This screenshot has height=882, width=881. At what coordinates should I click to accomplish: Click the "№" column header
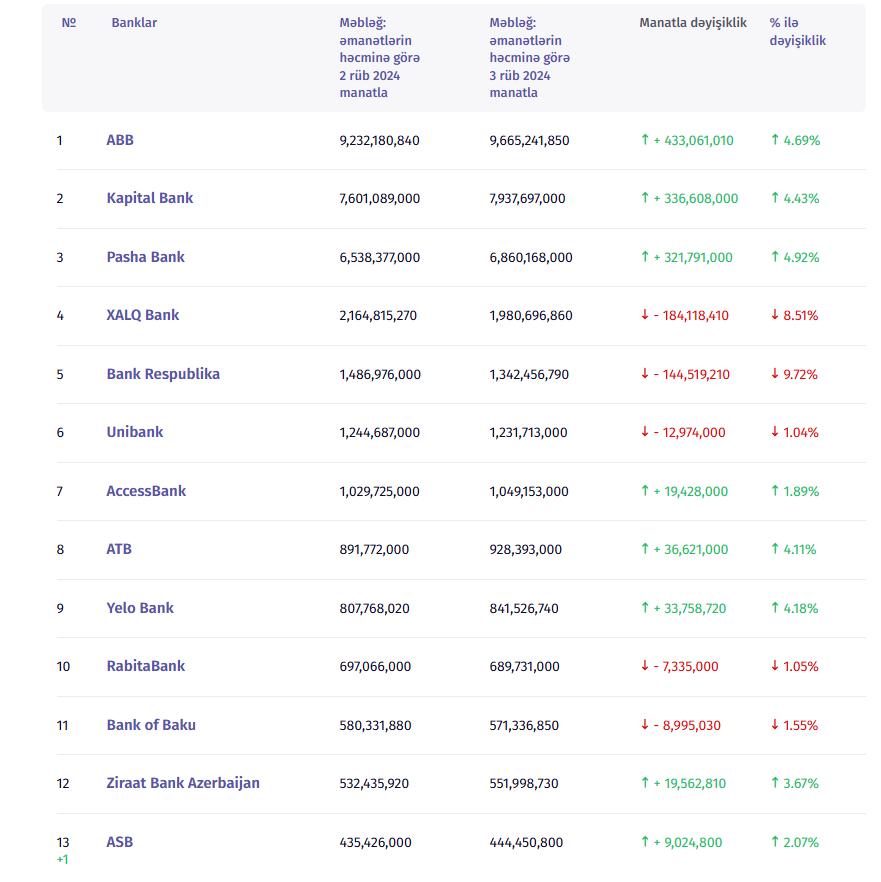[x=69, y=22]
